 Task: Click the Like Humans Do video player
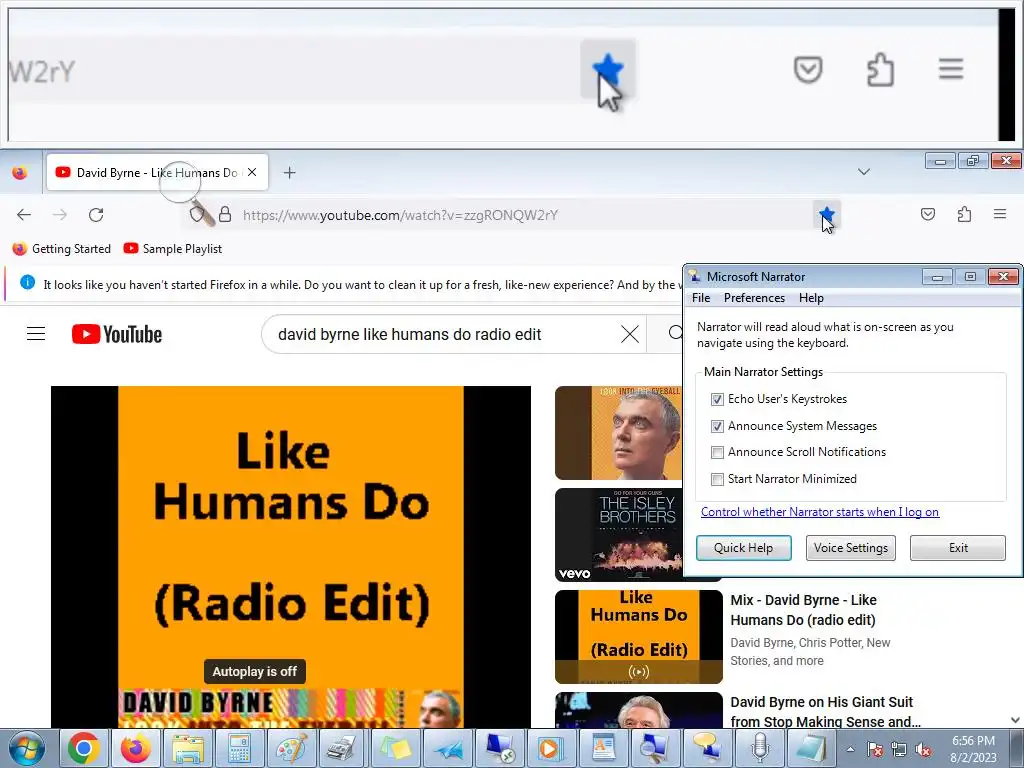(x=291, y=556)
